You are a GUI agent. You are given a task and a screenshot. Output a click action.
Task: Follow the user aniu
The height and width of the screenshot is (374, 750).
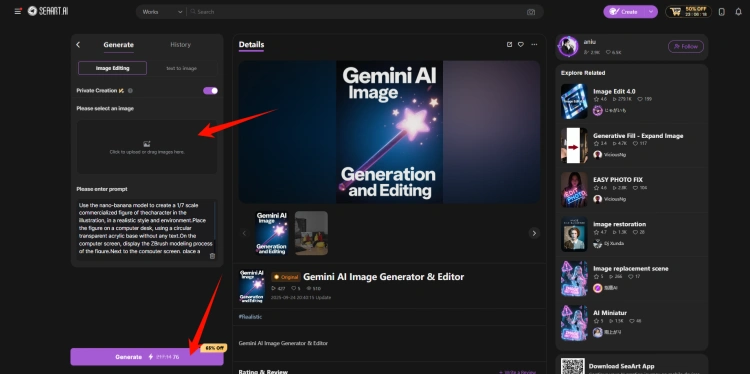pos(685,46)
